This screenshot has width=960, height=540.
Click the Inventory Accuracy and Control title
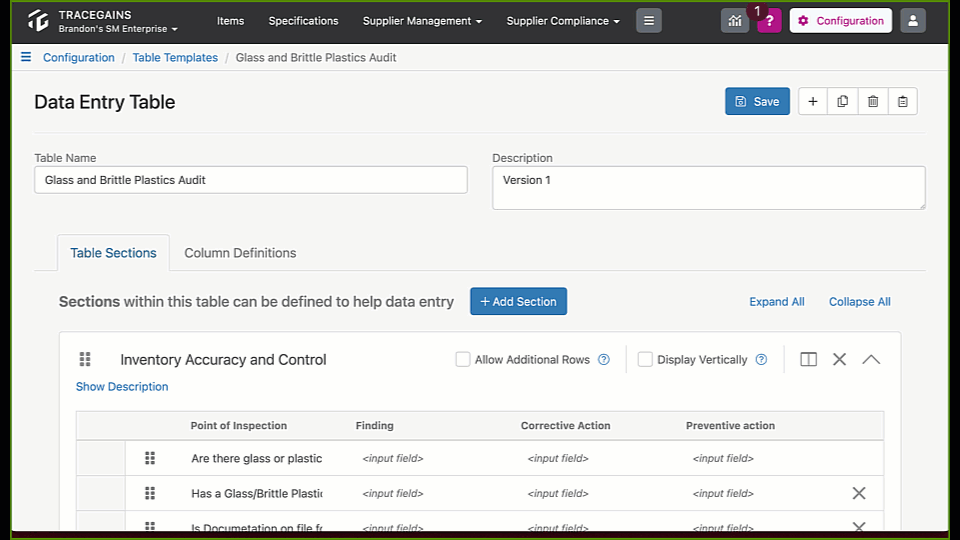point(223,359)
